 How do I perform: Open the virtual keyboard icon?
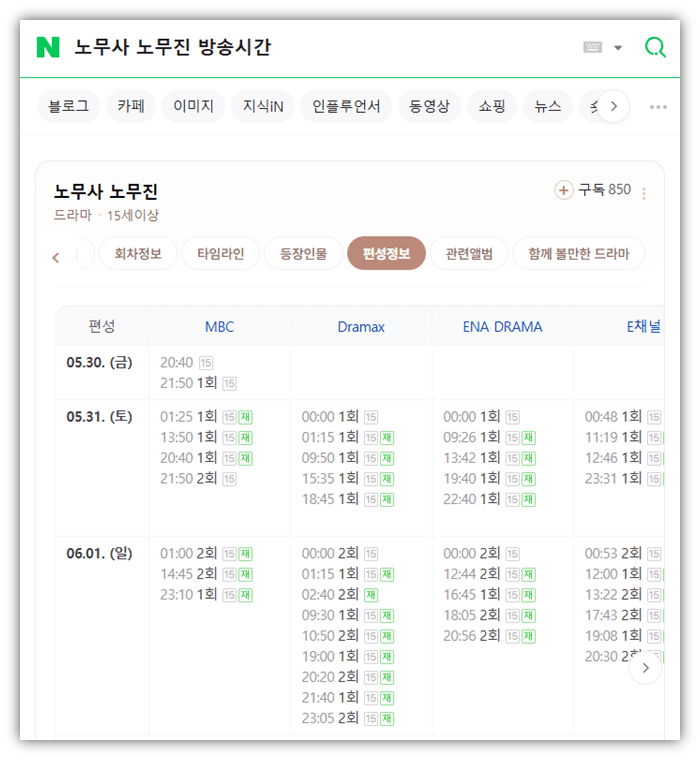(x=592, y=47)
